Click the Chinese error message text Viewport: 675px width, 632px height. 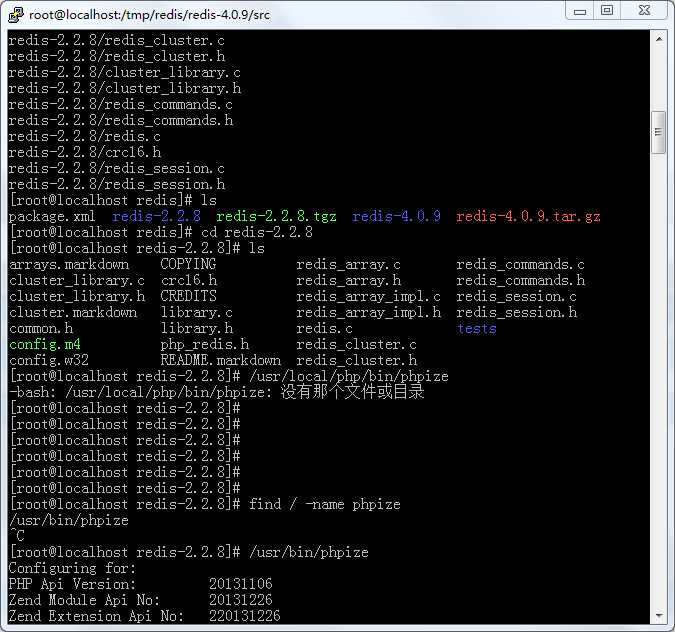click(353, 392)
